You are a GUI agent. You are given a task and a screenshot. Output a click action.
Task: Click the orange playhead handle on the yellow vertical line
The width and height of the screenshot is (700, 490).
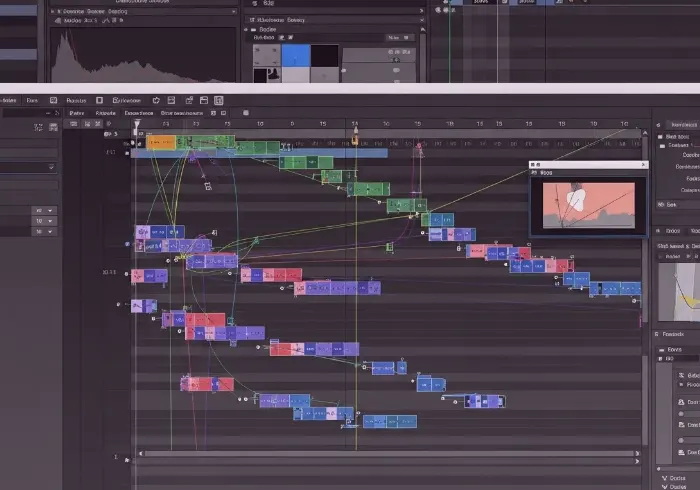[x=355, y=141]
